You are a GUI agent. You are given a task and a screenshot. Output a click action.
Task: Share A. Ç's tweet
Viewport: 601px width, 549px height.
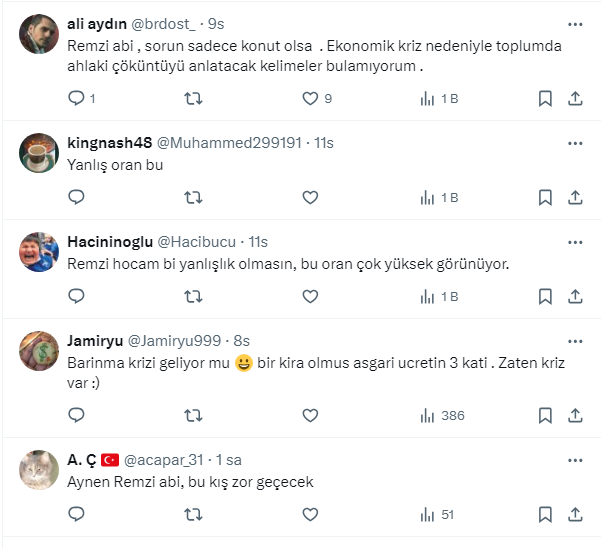[575, 514]
